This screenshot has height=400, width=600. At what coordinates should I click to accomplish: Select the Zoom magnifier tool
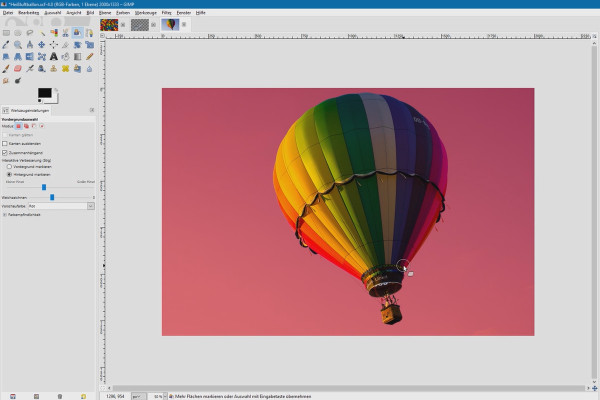coord(18,45)
